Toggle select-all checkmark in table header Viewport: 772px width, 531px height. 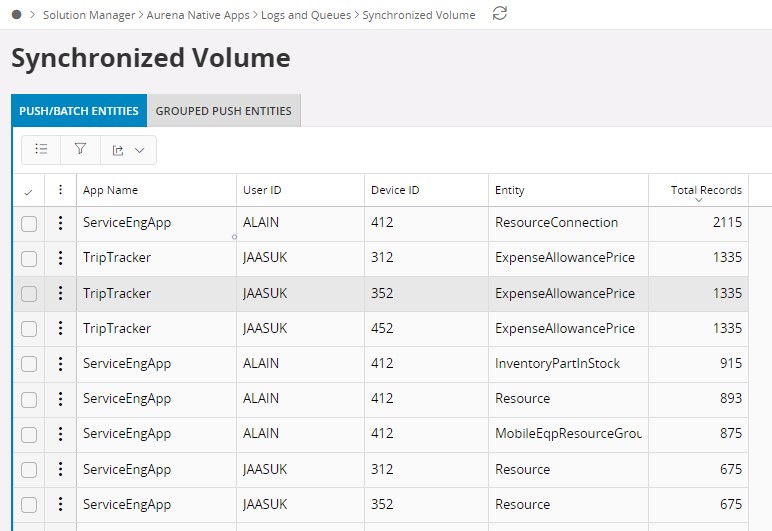[x=28, y=191]
